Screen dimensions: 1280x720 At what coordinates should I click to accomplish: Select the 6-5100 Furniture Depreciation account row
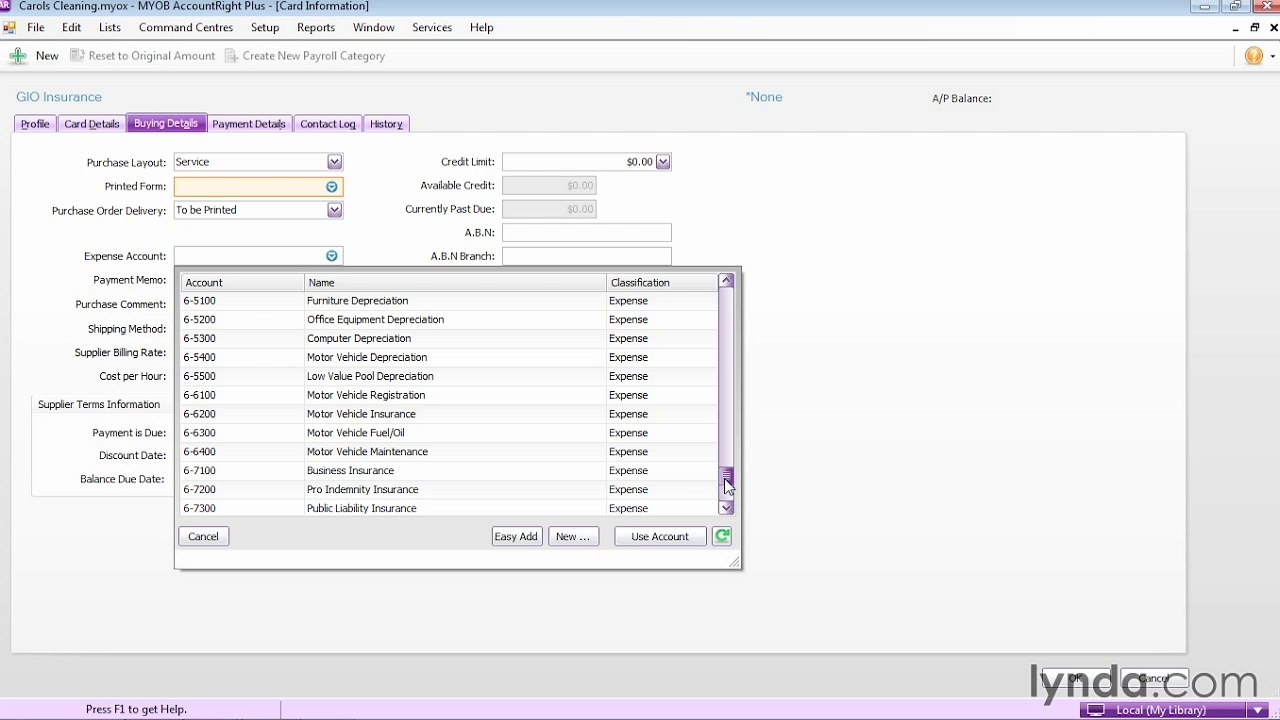point(449,301)
